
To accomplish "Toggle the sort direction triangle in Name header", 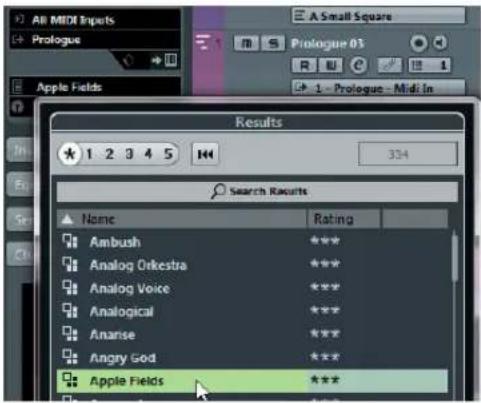I will (x=67, y=219).
